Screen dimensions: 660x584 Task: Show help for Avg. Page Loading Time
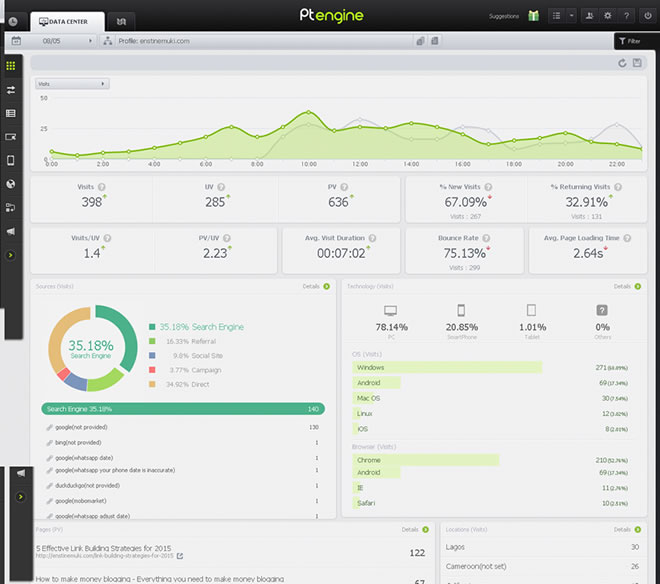(627, 238)
